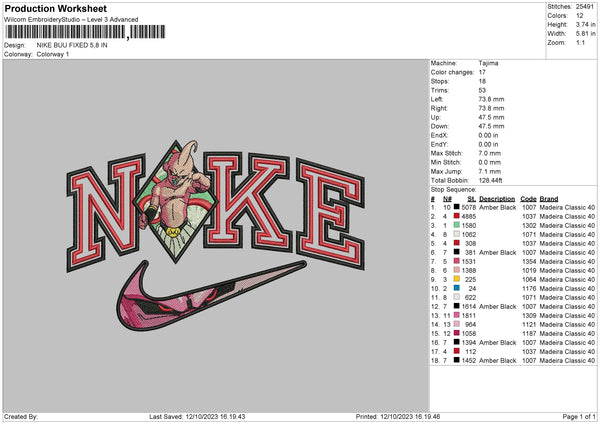Image resolution: width=600 pixels, height=424 pixels.
Task: Select 'Wilcom EmbroideryStudio – Level 3 Advanced' text
Action: coord(71,20)
